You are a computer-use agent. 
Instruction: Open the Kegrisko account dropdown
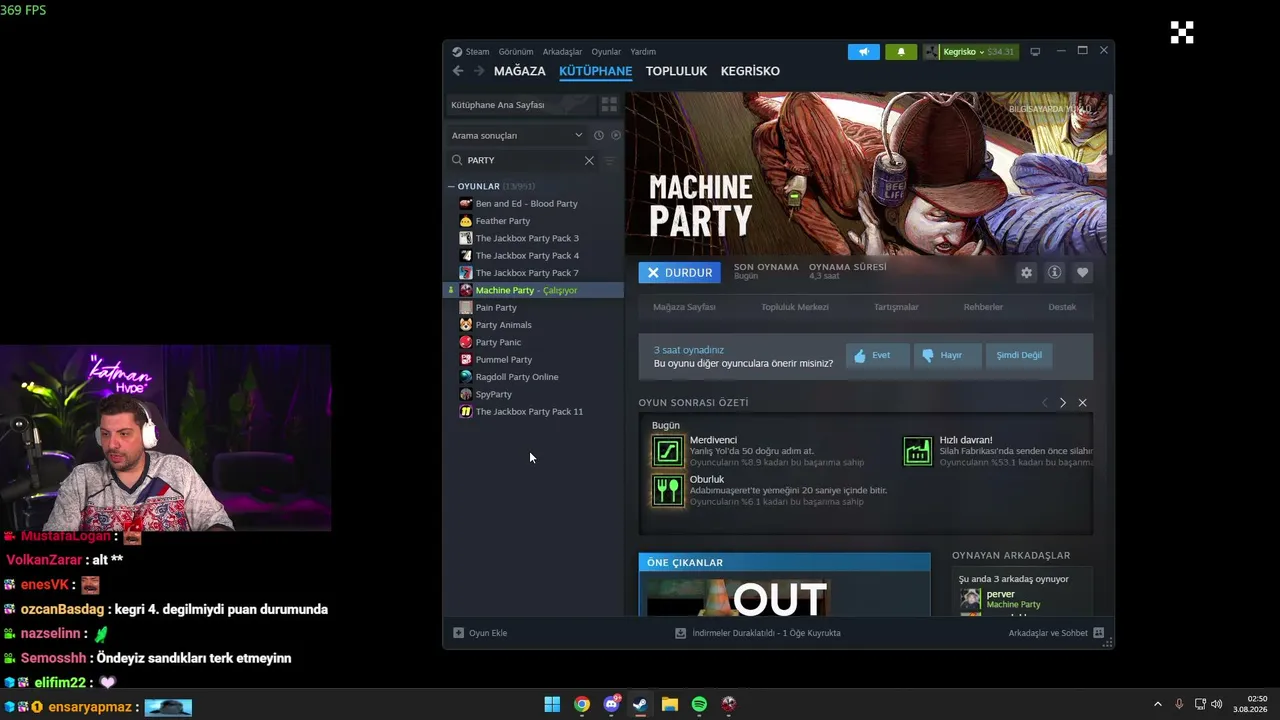tap(969, 52)
